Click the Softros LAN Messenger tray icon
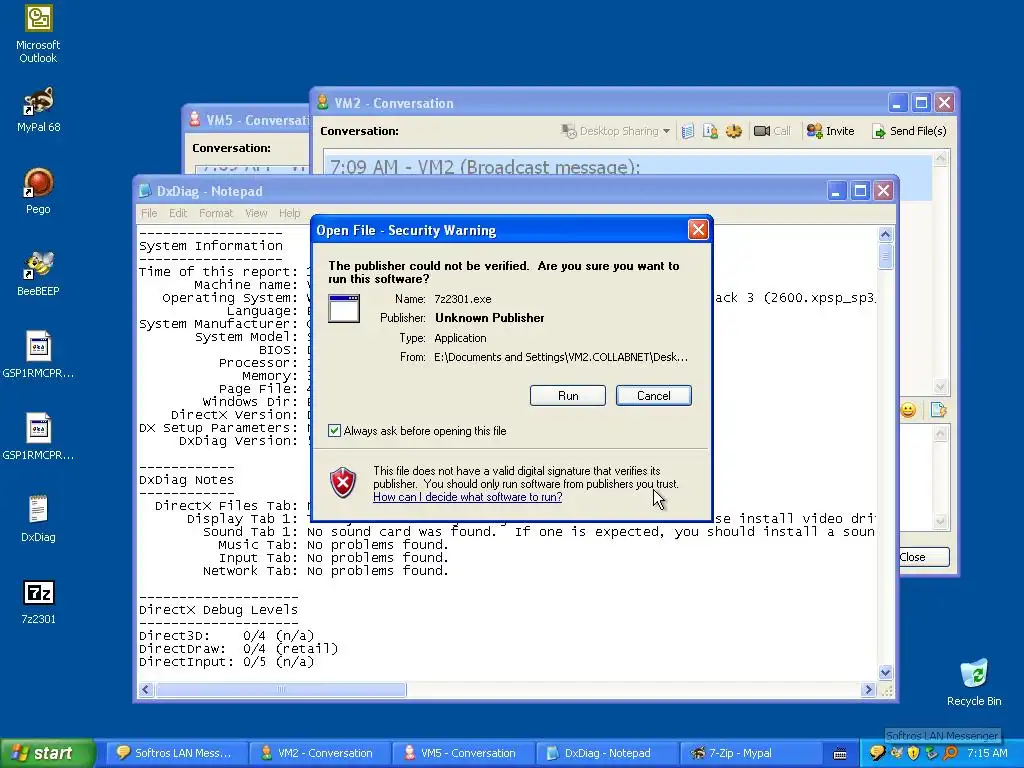This screenshot has width=1024, height=768. (877, 753)
